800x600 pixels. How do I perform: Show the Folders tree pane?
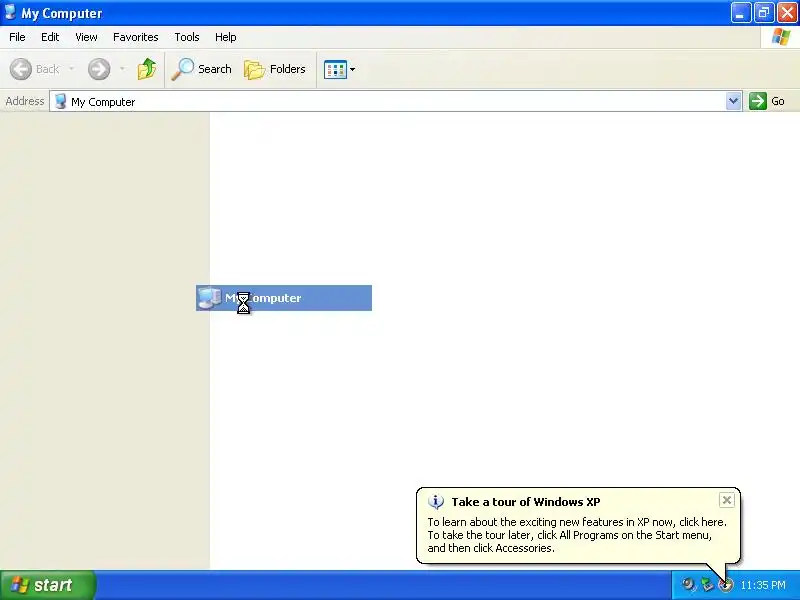click(x=275, y=69)
